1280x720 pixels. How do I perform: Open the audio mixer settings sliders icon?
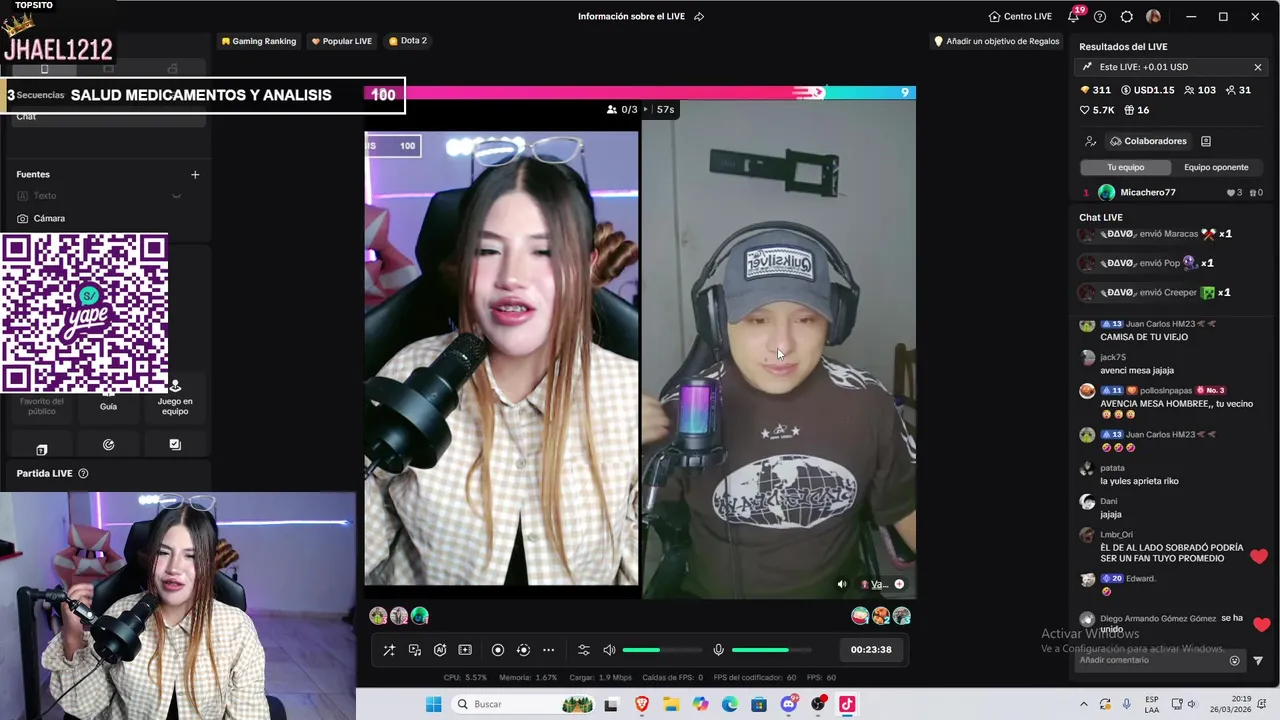pyautogui.click(x=584, y=650)
